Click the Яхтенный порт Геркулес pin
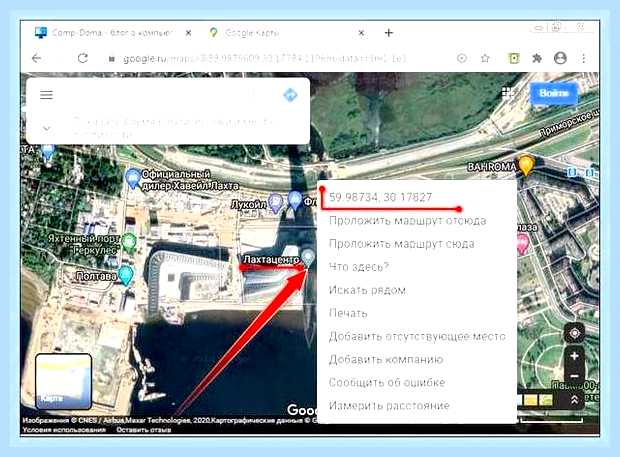The image size is (620, 457). 129,243
